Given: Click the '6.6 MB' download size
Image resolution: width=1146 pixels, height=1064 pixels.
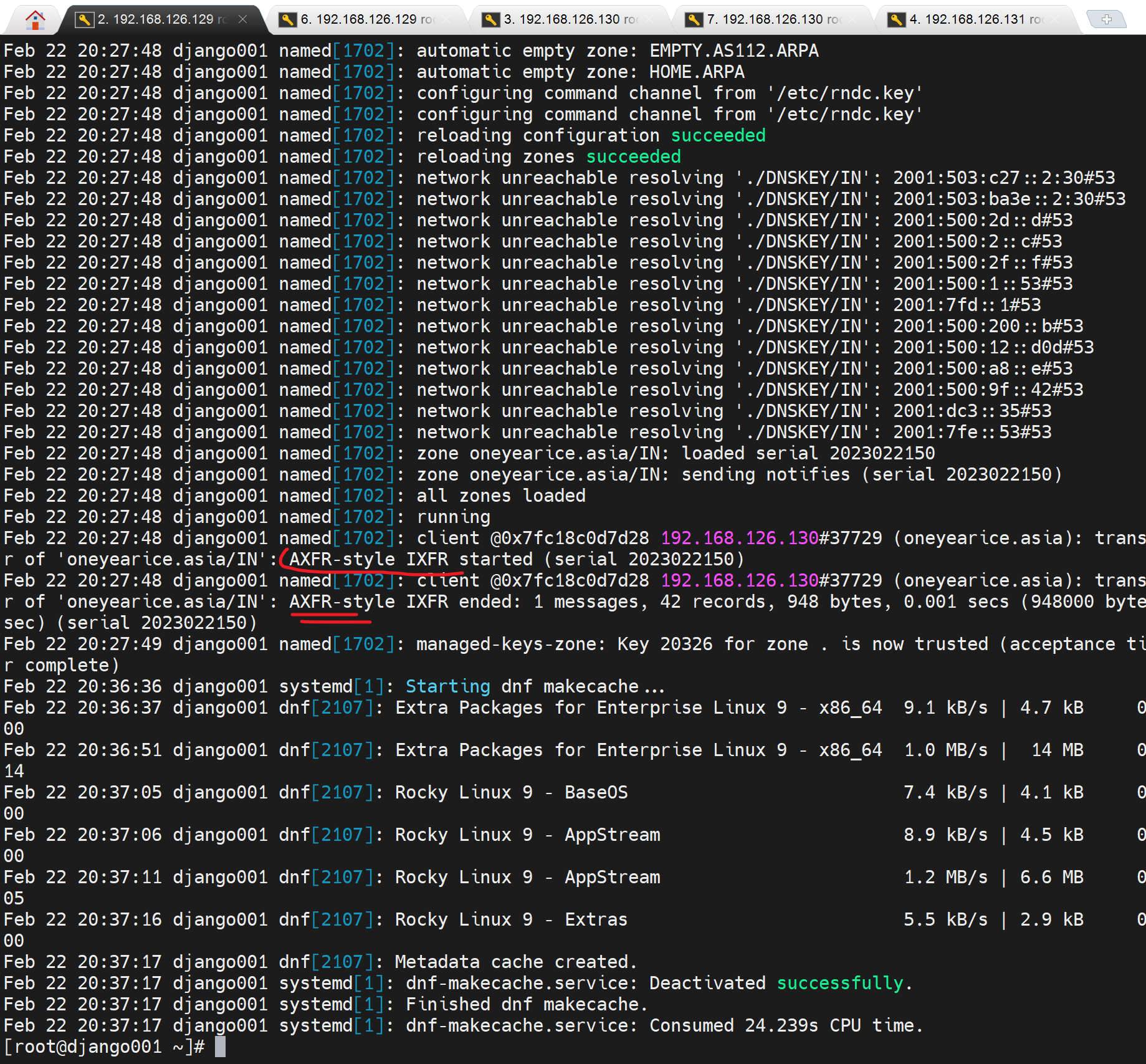Looking at the screenshot, I should coord(1052,878).
